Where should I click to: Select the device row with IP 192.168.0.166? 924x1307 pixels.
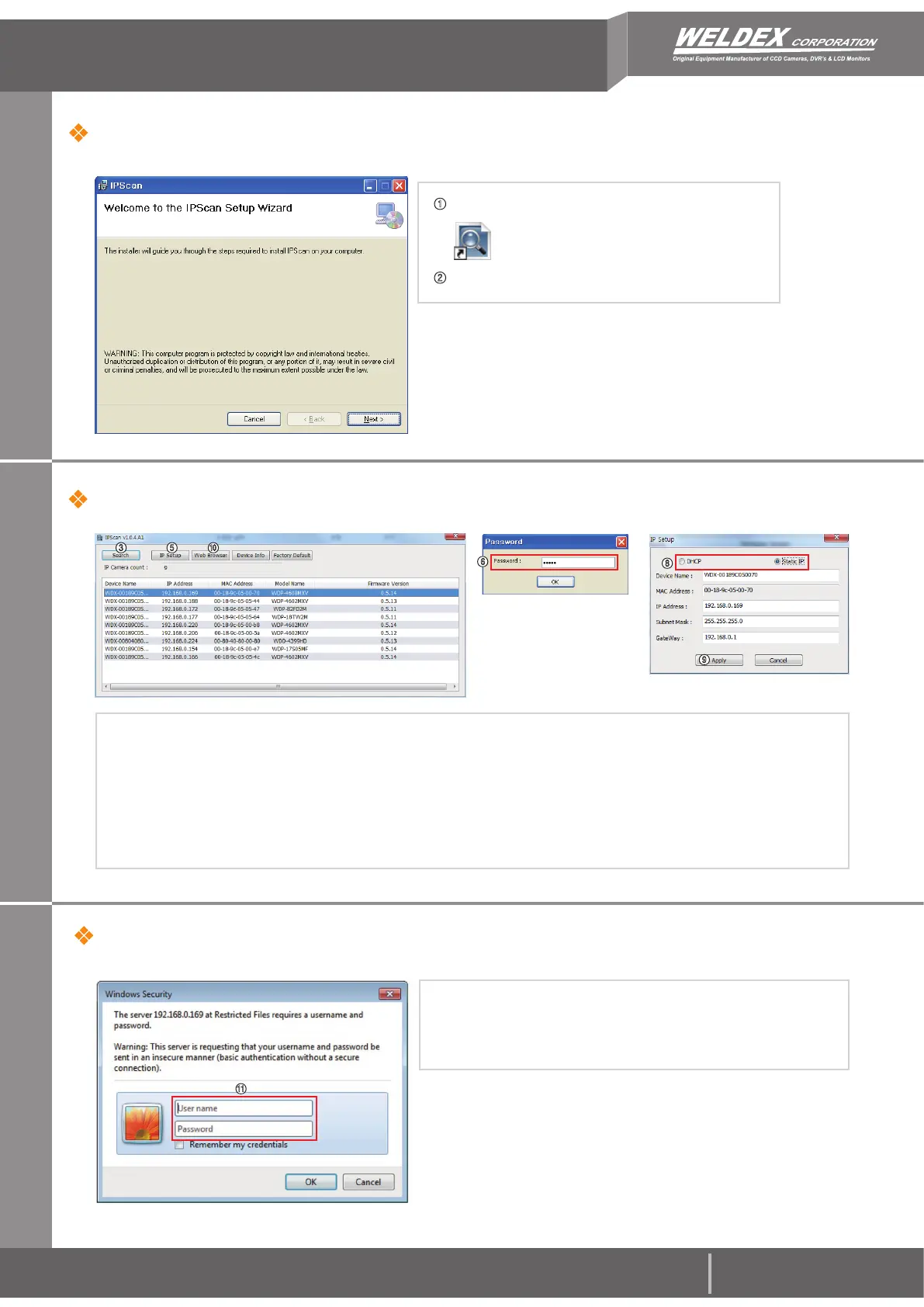[280, 657]
